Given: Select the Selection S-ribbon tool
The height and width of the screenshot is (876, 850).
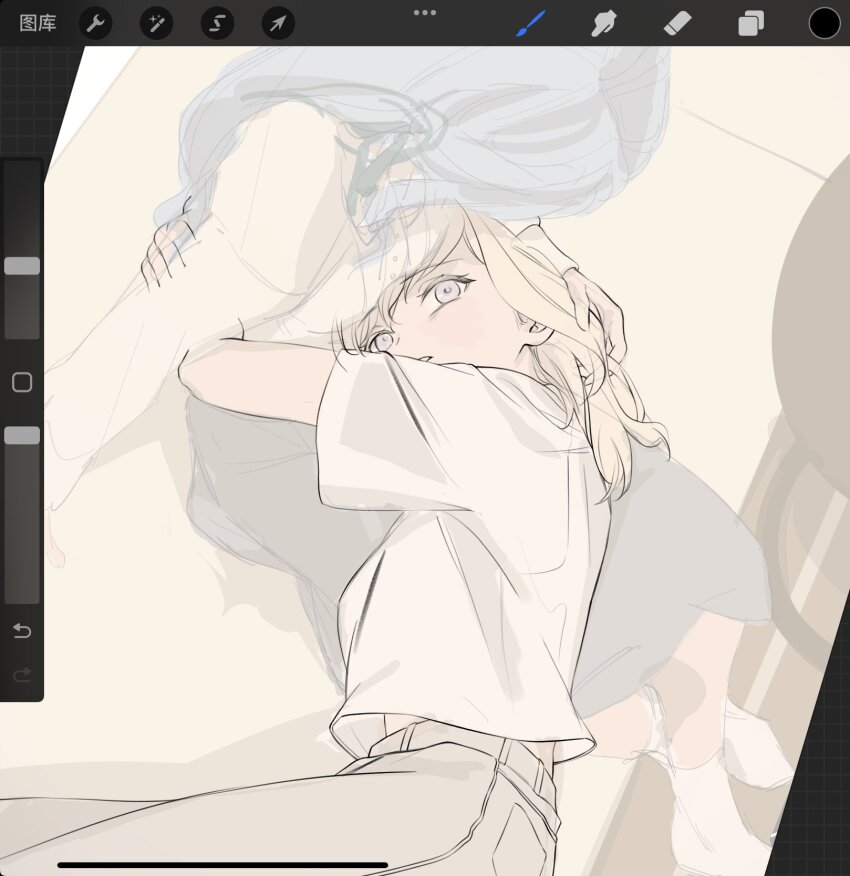Looking at the screenshot, I should 217,23.
